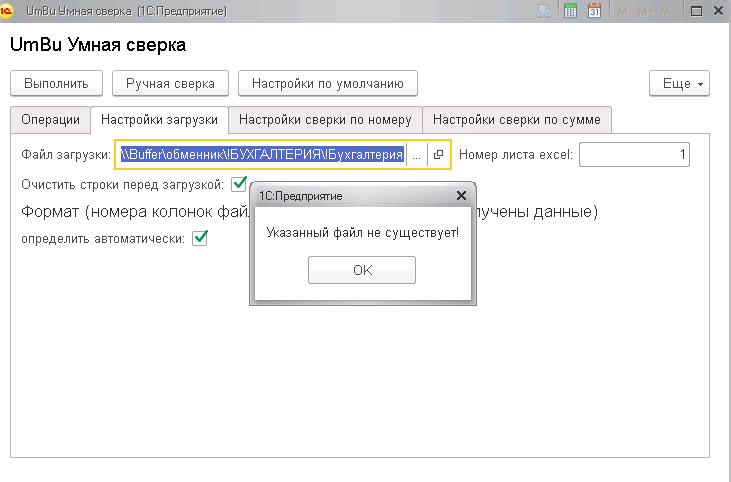Click the 'Номер листа excel:' label

pos(516,154)
